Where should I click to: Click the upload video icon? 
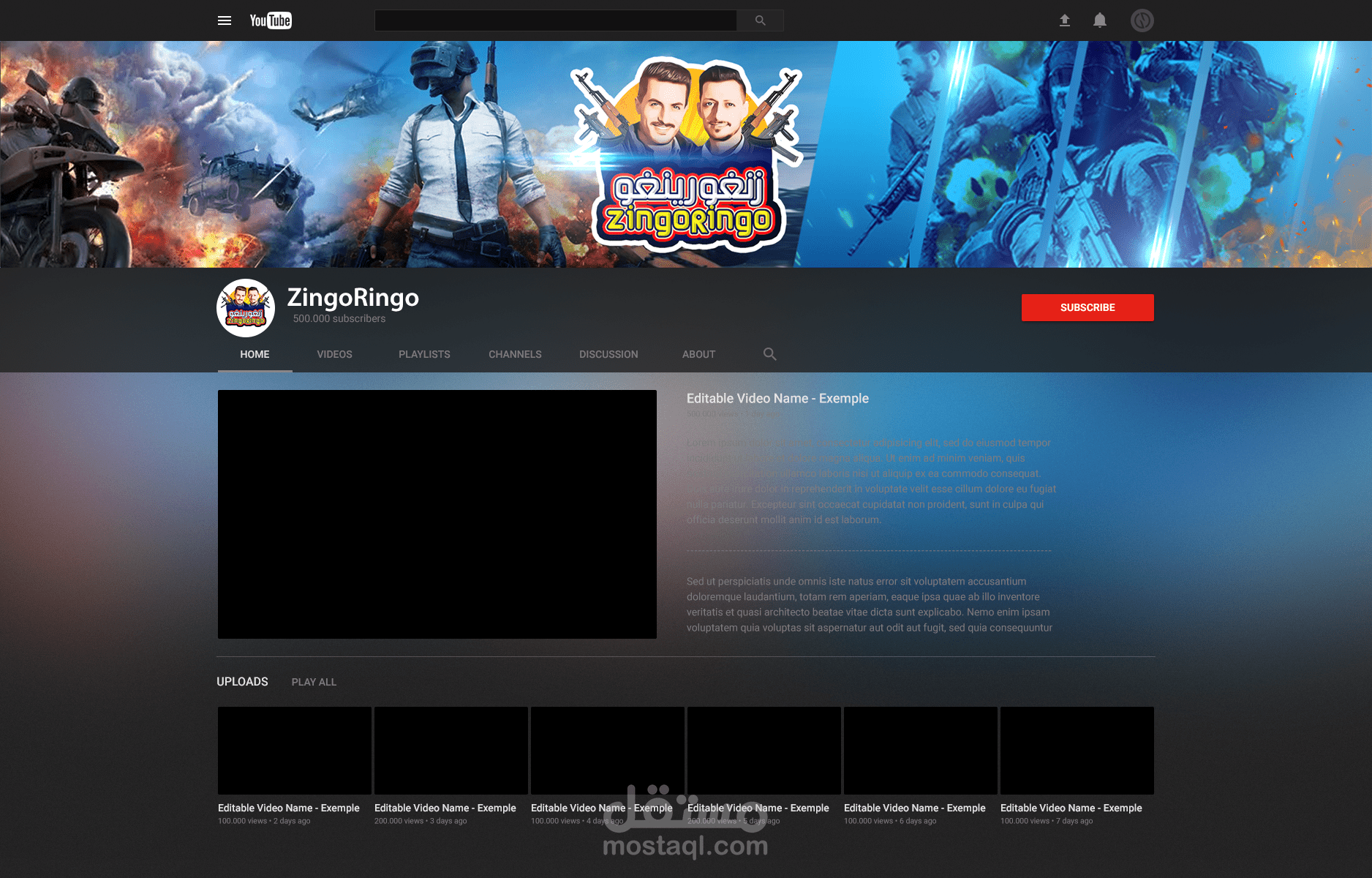[x=1065, y=20]
